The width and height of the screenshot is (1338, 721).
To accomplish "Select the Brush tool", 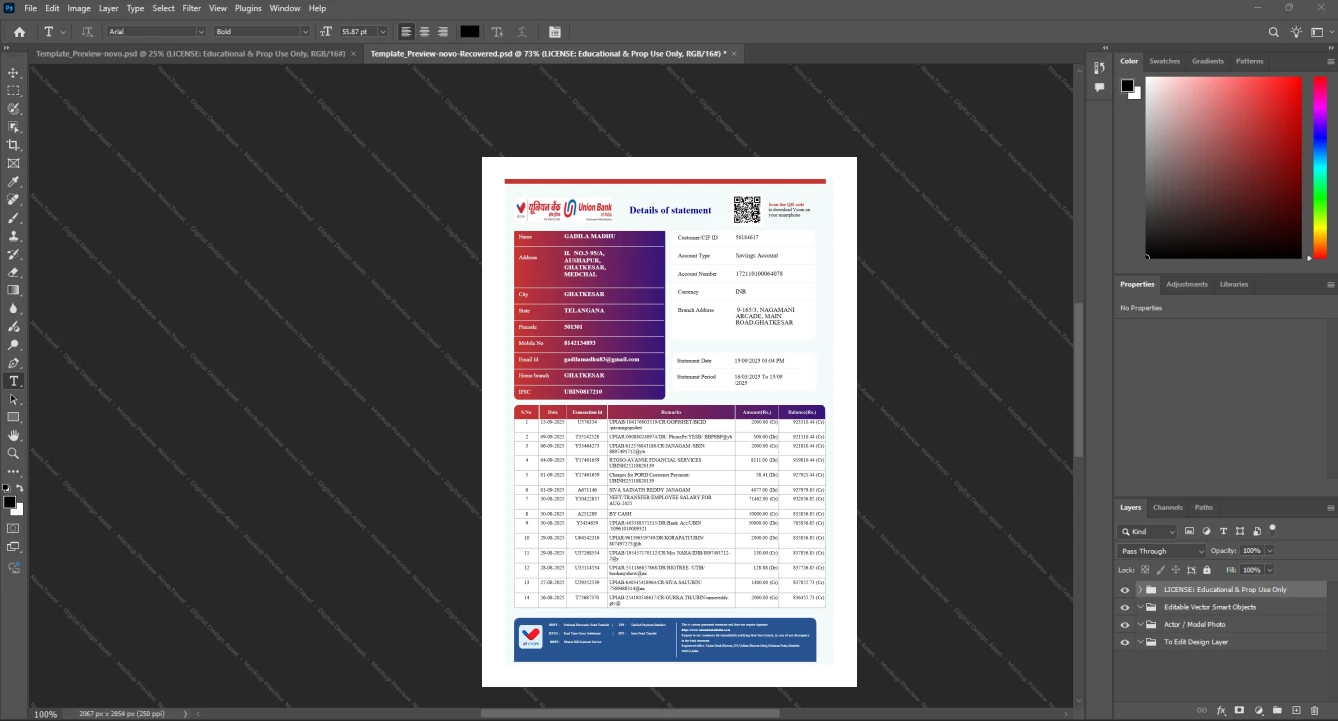I will pos(14,218).
